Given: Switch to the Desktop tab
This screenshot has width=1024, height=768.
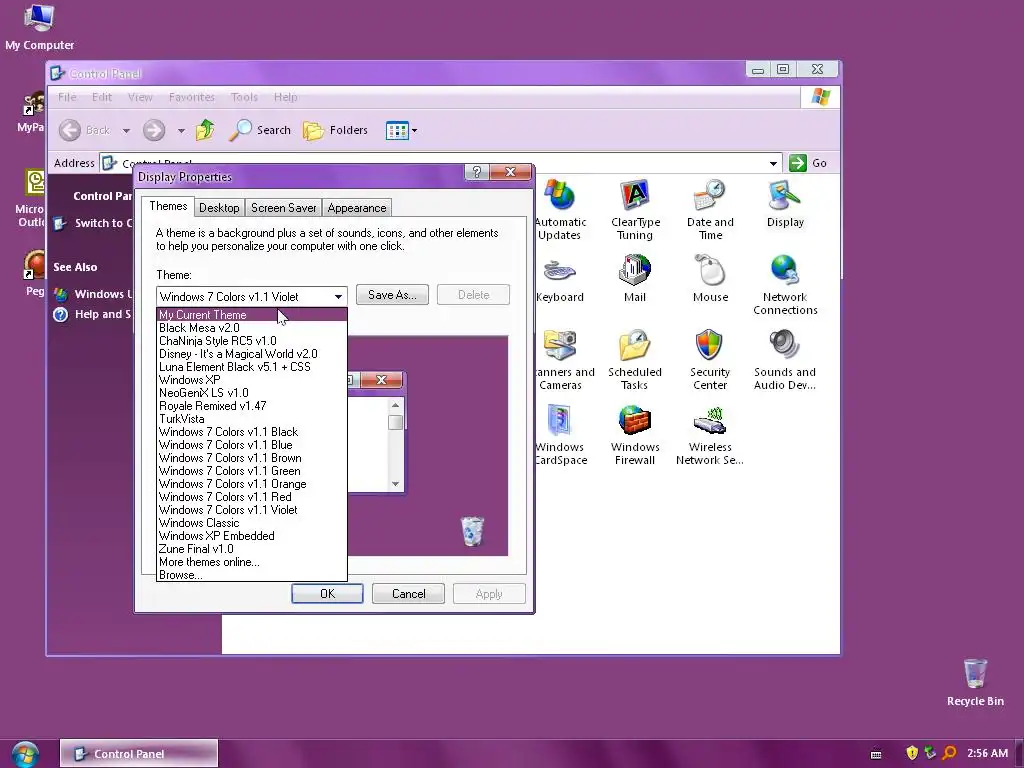Looking at the screenshot, I should [x=219, y=208].
